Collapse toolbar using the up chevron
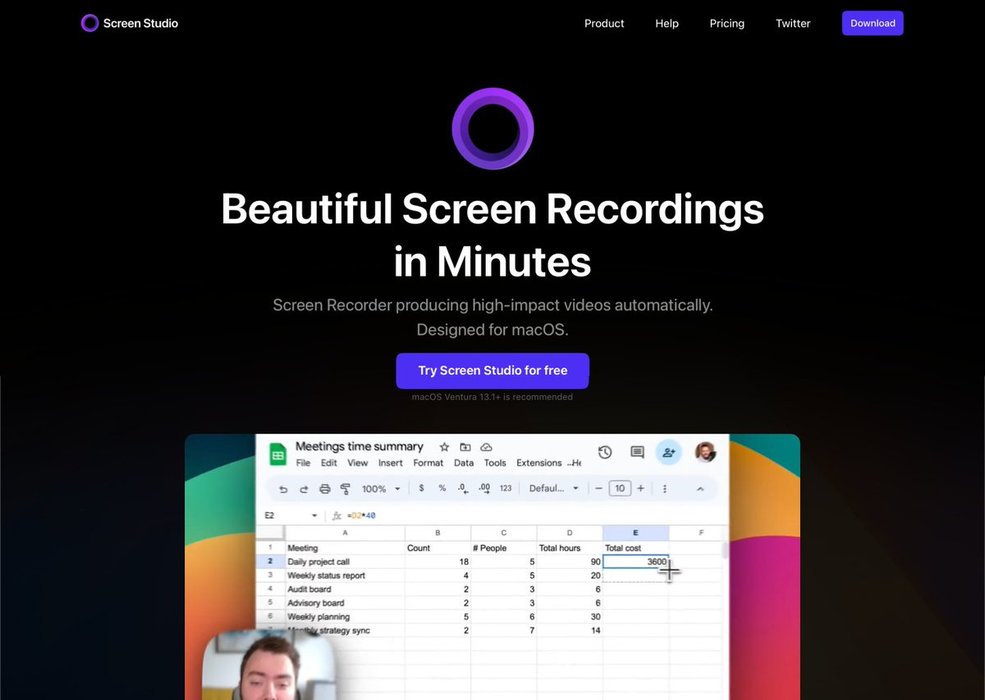The height and width of the screenshot is (700, 985). tap(700, 489)
